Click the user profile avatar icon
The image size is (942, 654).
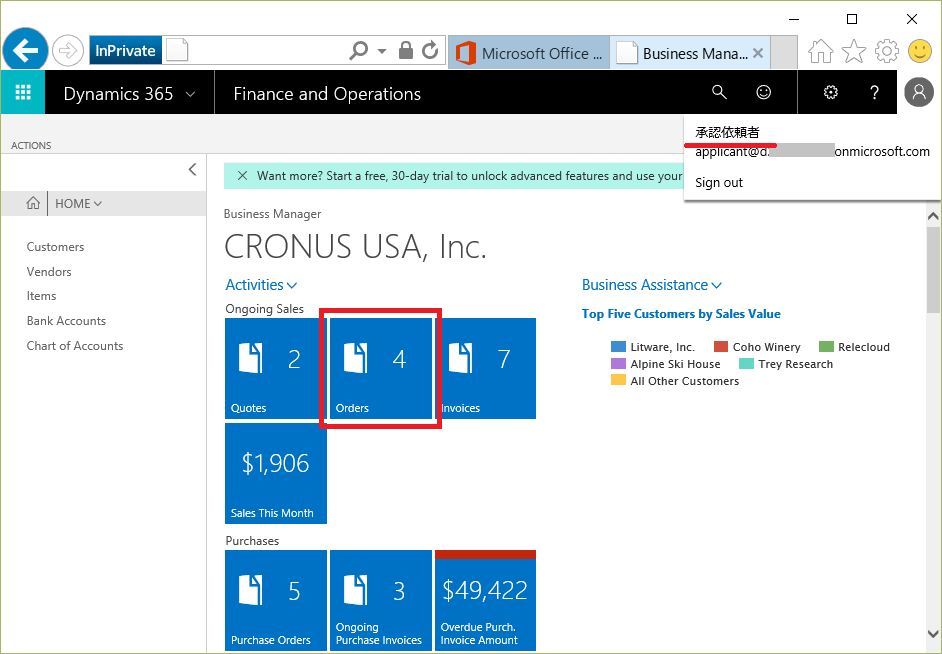pos(919,92)
